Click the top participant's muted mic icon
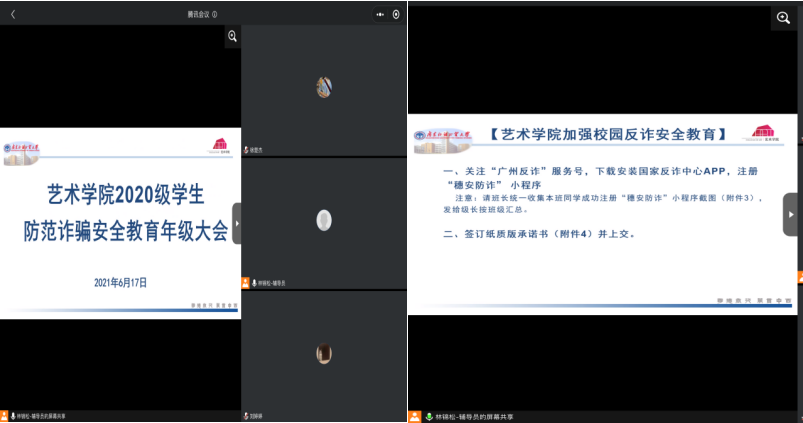Image resolution: width=803 pixels, height=423 pixels. [247, 150]
